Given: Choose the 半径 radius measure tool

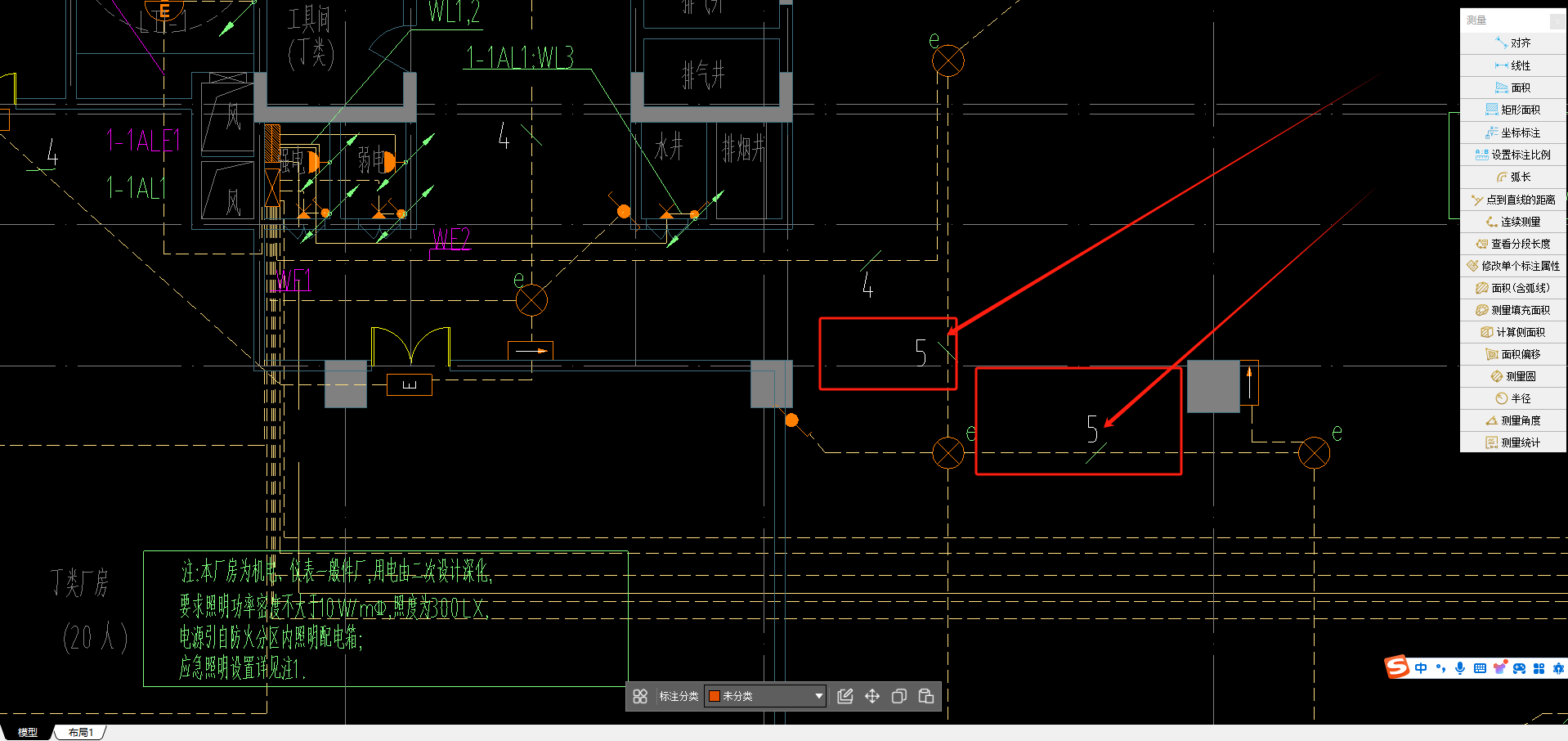Looking at the screenshot, I should 1512,398.
